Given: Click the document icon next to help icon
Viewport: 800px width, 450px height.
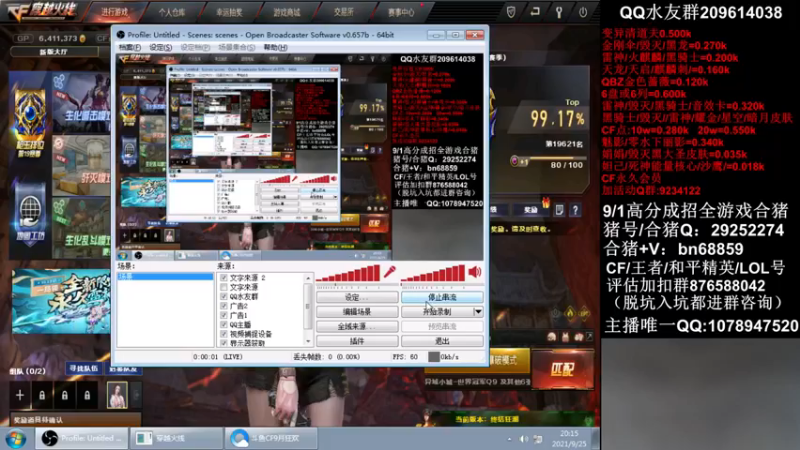Looking at the screenshot, I should pos(560,210).
